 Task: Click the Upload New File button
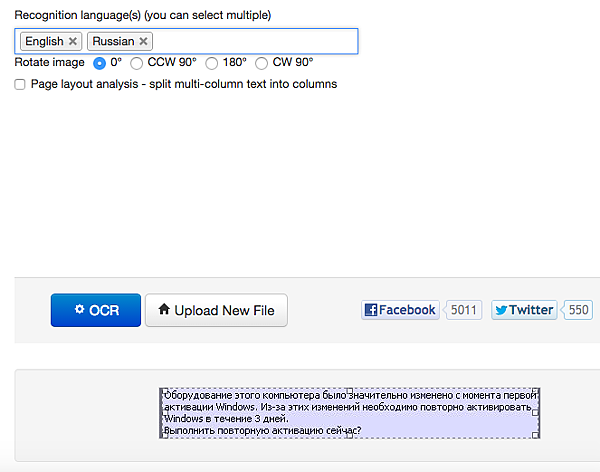[x=216, y=310]
